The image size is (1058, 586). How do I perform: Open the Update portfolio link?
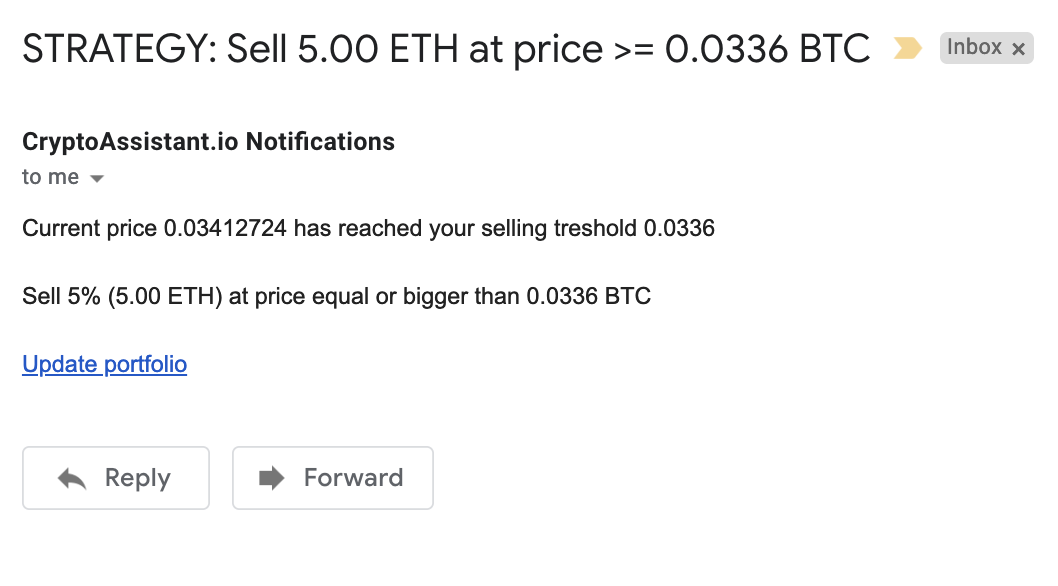(105, 364)
